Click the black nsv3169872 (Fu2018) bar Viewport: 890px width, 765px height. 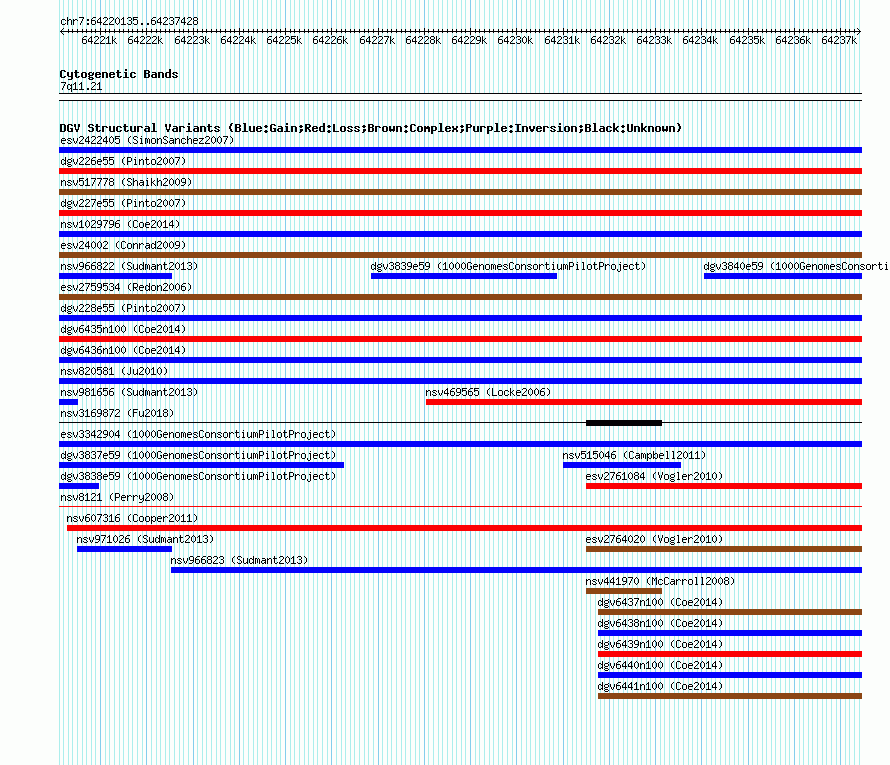[624, 423]
